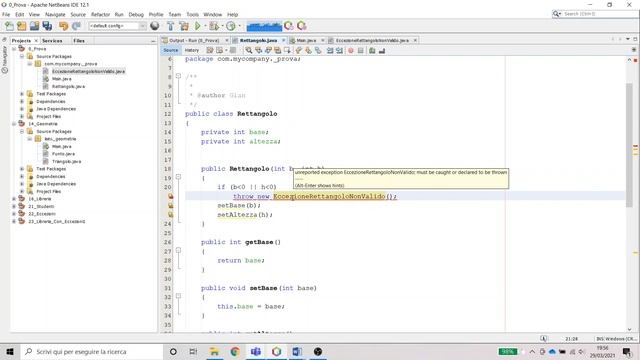Click the Debug Project toolbar icon
Image resolution: width=640 pixels, height=360 pixels.
213,26
